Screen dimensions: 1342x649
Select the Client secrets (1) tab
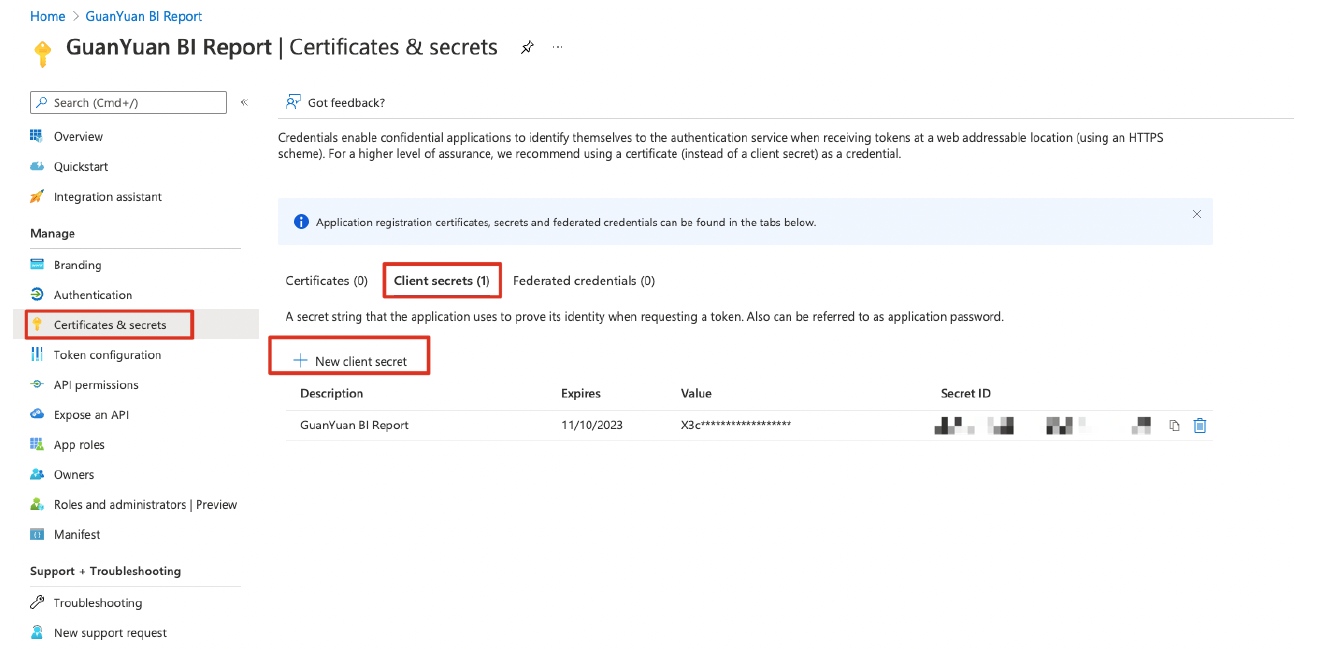(441, 281)
